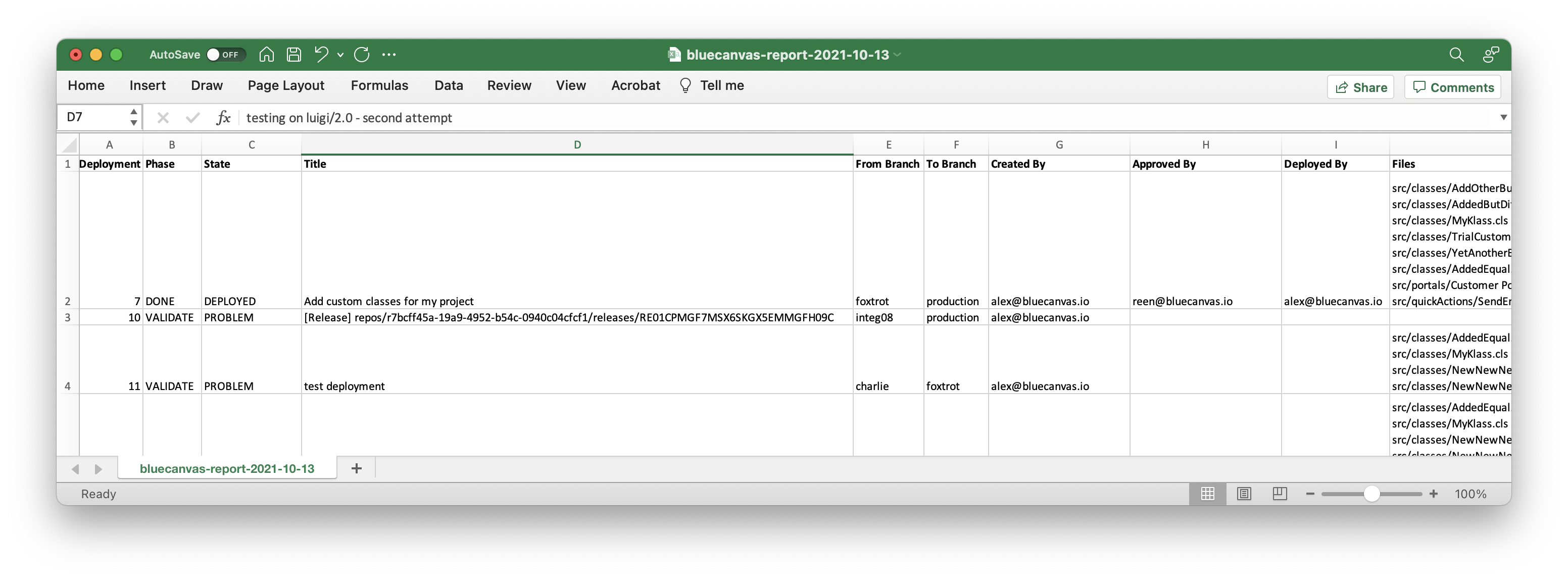Viewport: 1568px width, 580px height.
Task: Open the file title dropdown chevron
Action: [898, 55]
